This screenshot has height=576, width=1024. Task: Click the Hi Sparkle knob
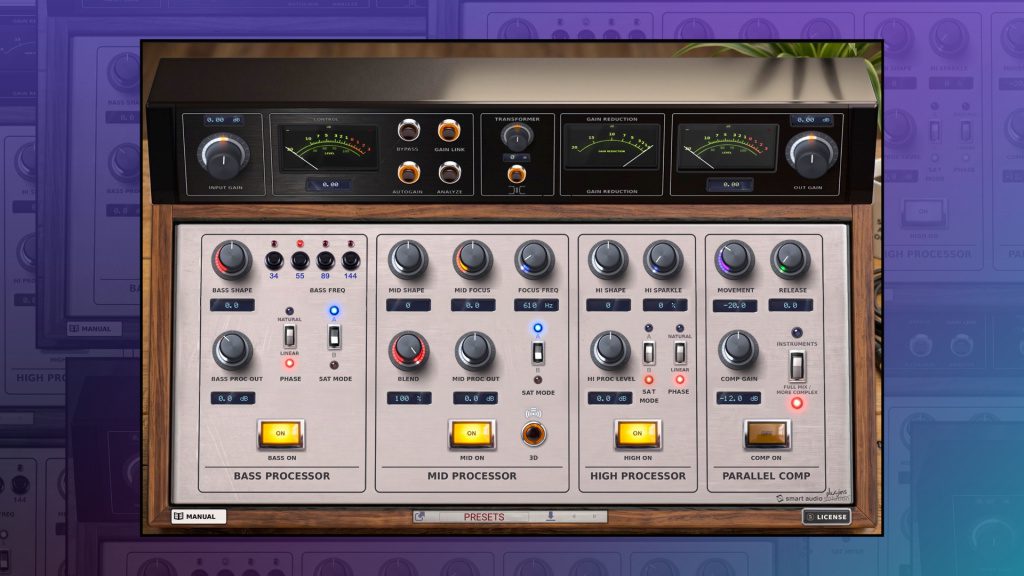pyautogui.click(x=662, y=260)
